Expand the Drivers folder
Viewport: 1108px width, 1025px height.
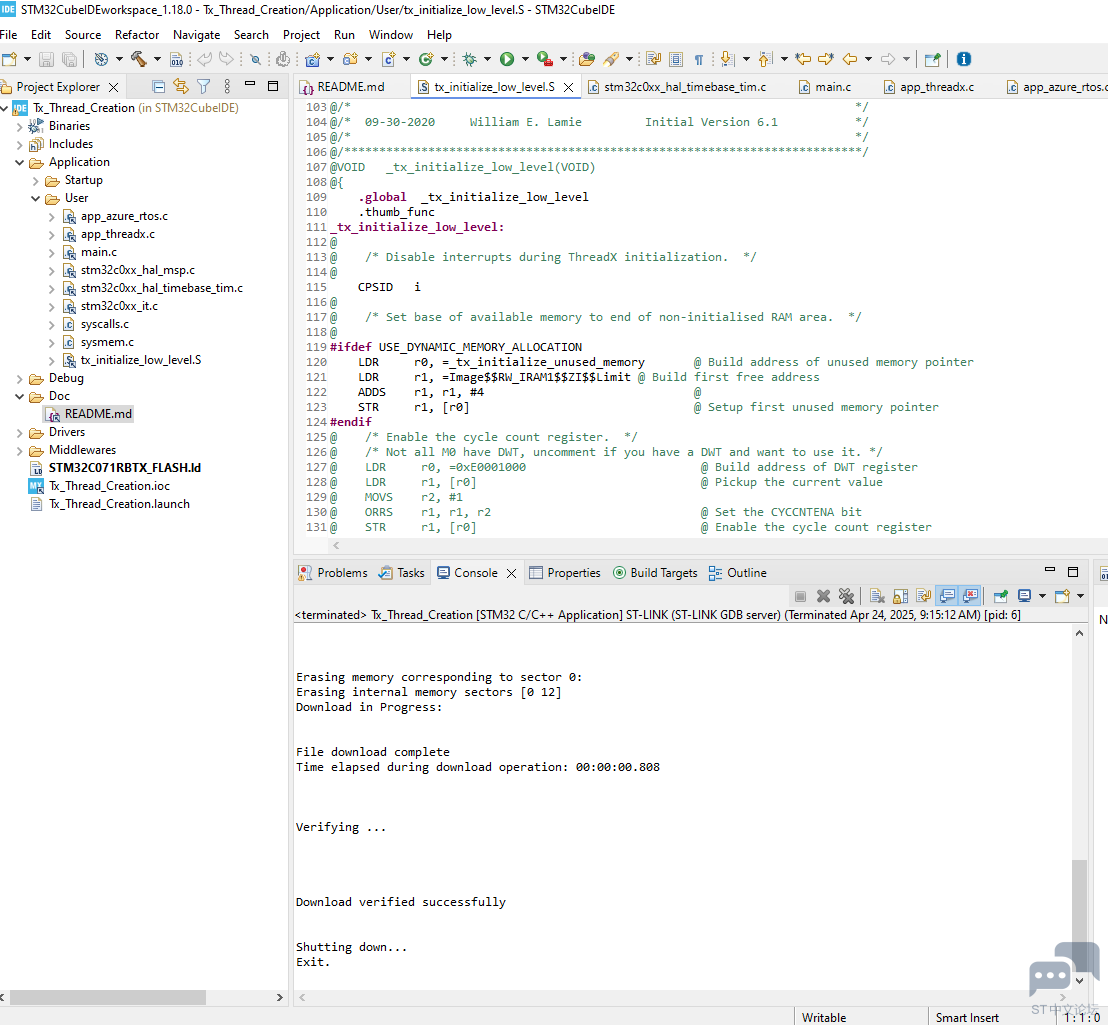point(19,432)
